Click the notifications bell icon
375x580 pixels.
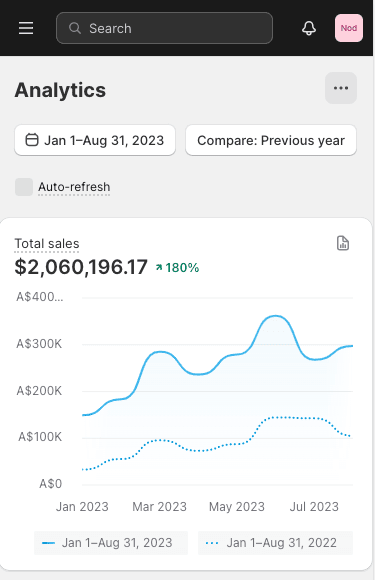pos(309,28)
